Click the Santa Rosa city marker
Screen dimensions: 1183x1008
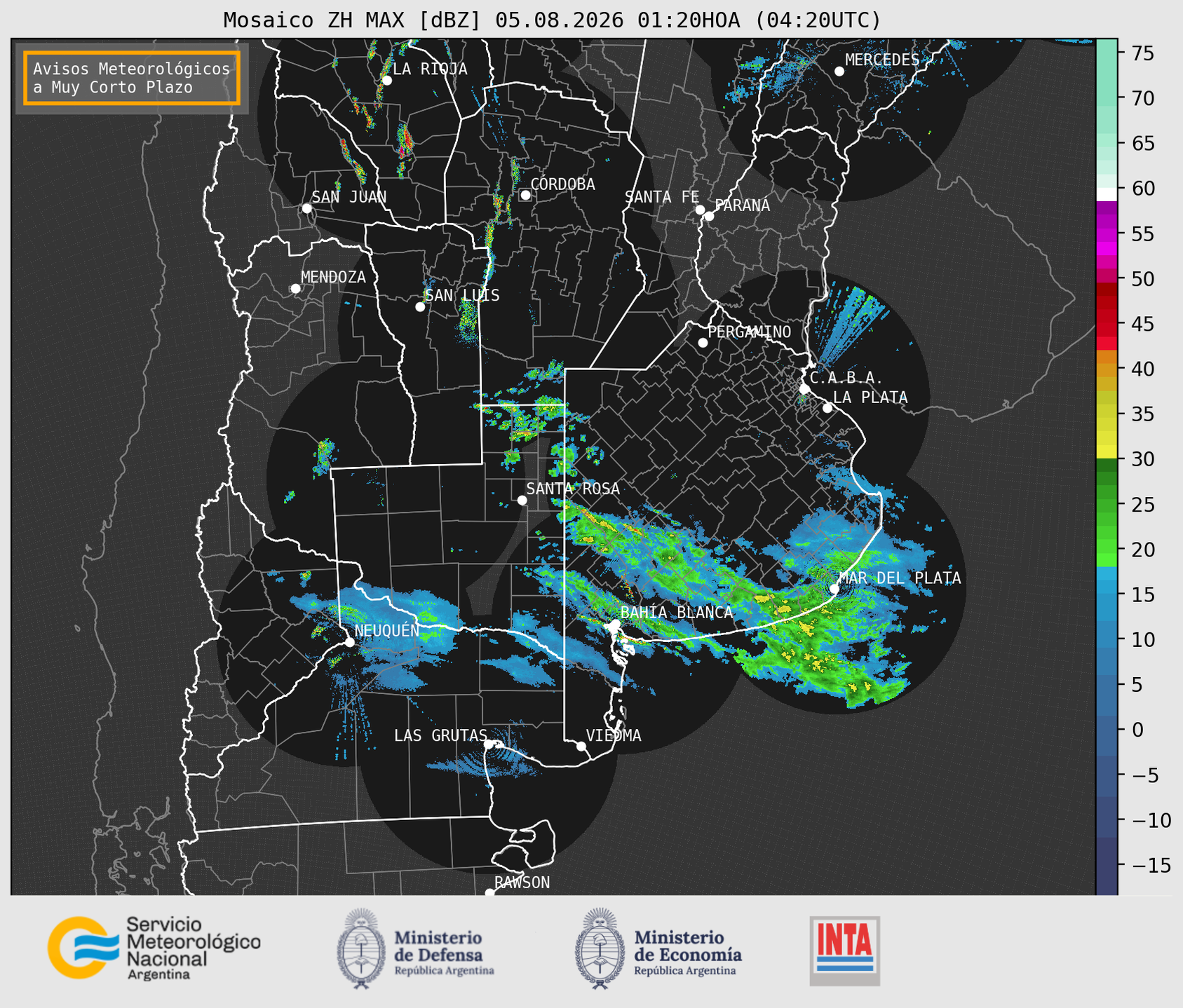pos(522,500)
